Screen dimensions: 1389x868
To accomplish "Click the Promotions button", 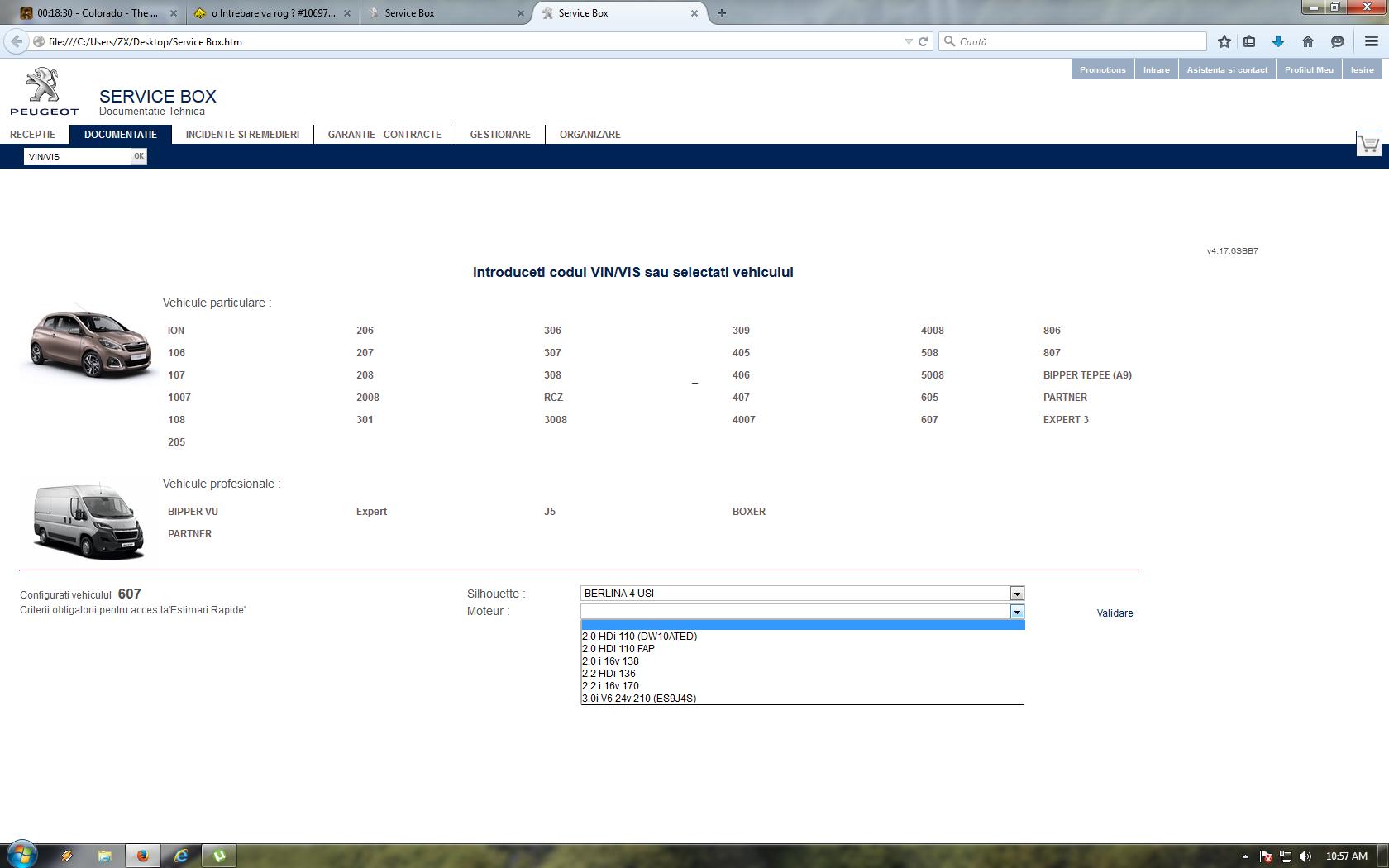I will point(1102,69).
